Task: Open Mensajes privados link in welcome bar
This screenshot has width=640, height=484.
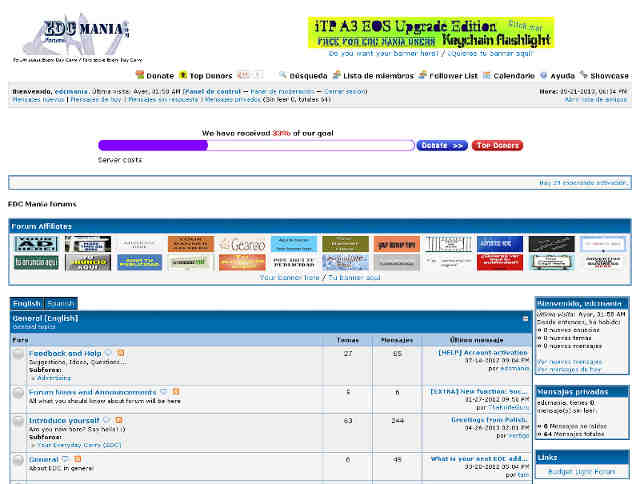Action: (233, 99)
